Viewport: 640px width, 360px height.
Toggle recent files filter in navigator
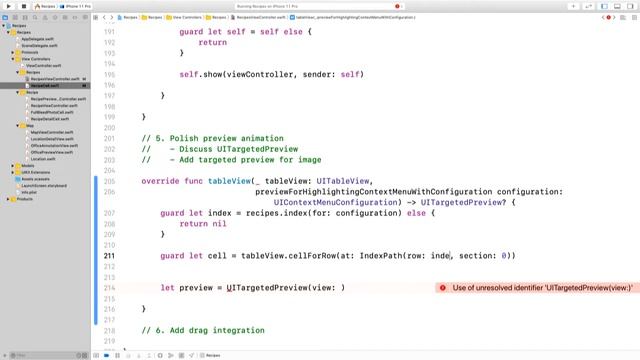click(x=79, y=356)
